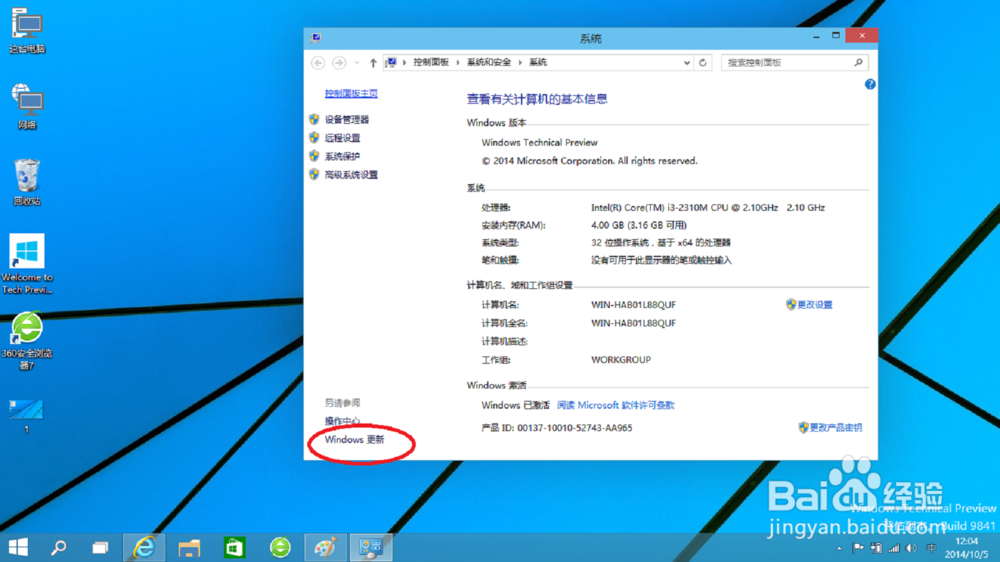Open the Recycle Bin desktop icon

tap(27, 182)
